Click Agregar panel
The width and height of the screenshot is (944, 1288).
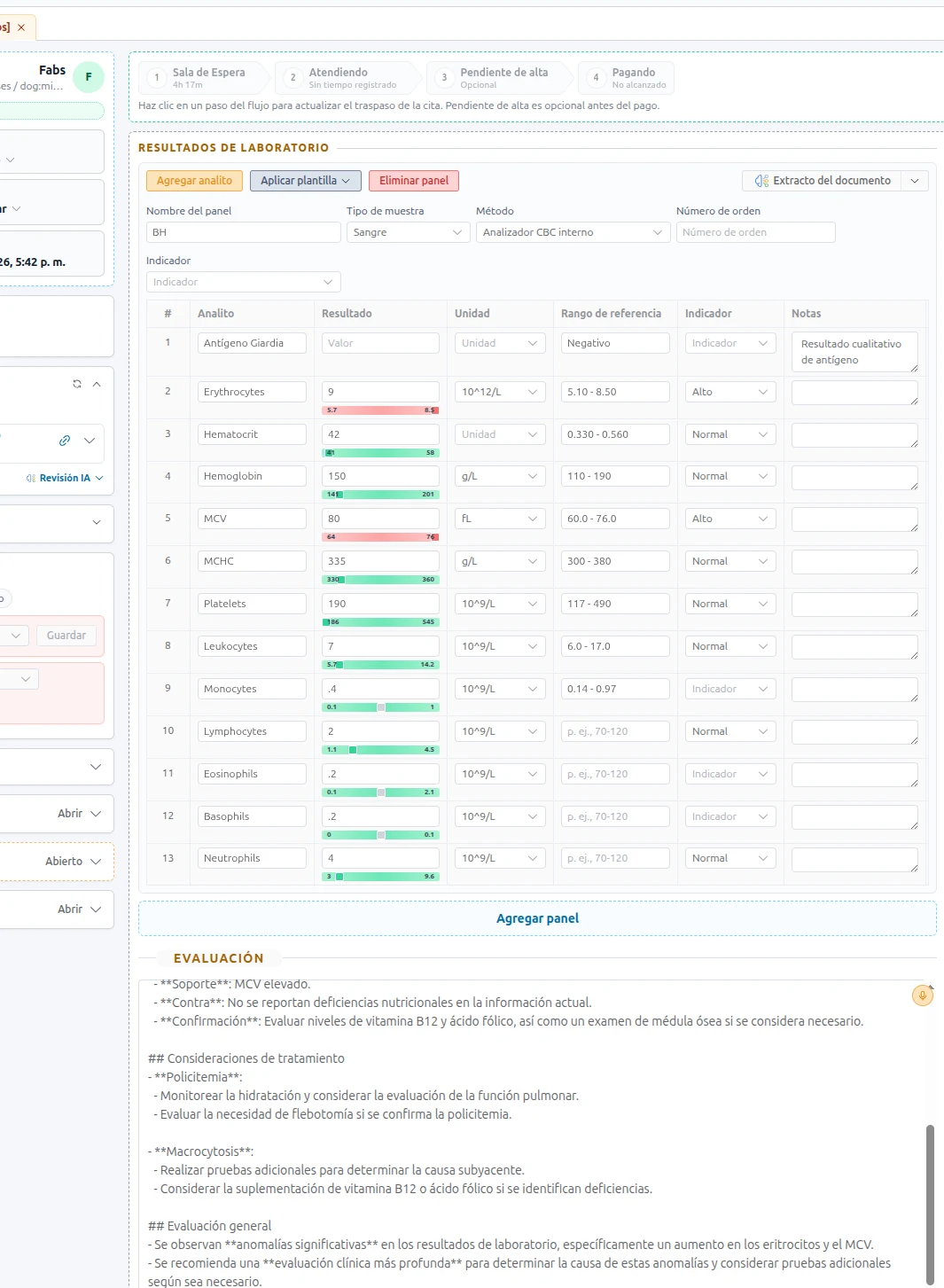537,918
